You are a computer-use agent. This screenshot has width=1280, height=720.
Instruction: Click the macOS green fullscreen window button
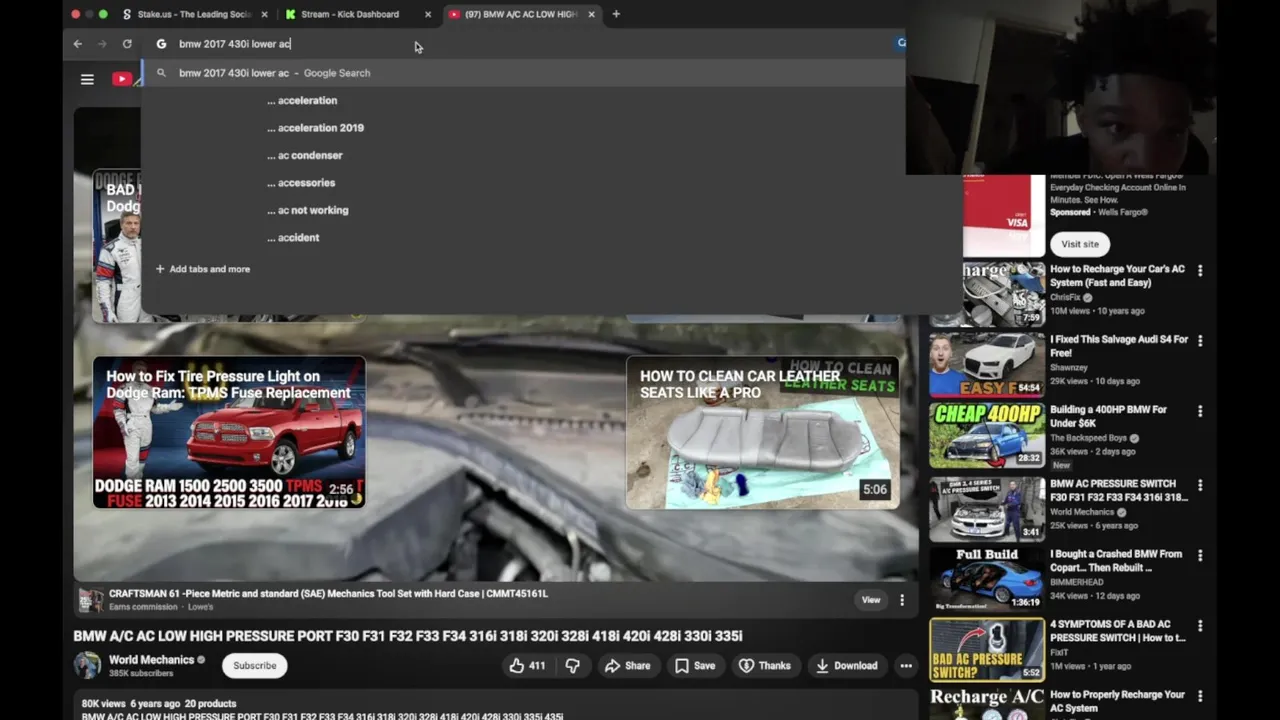pyautogui.click(x=103, y=14)
